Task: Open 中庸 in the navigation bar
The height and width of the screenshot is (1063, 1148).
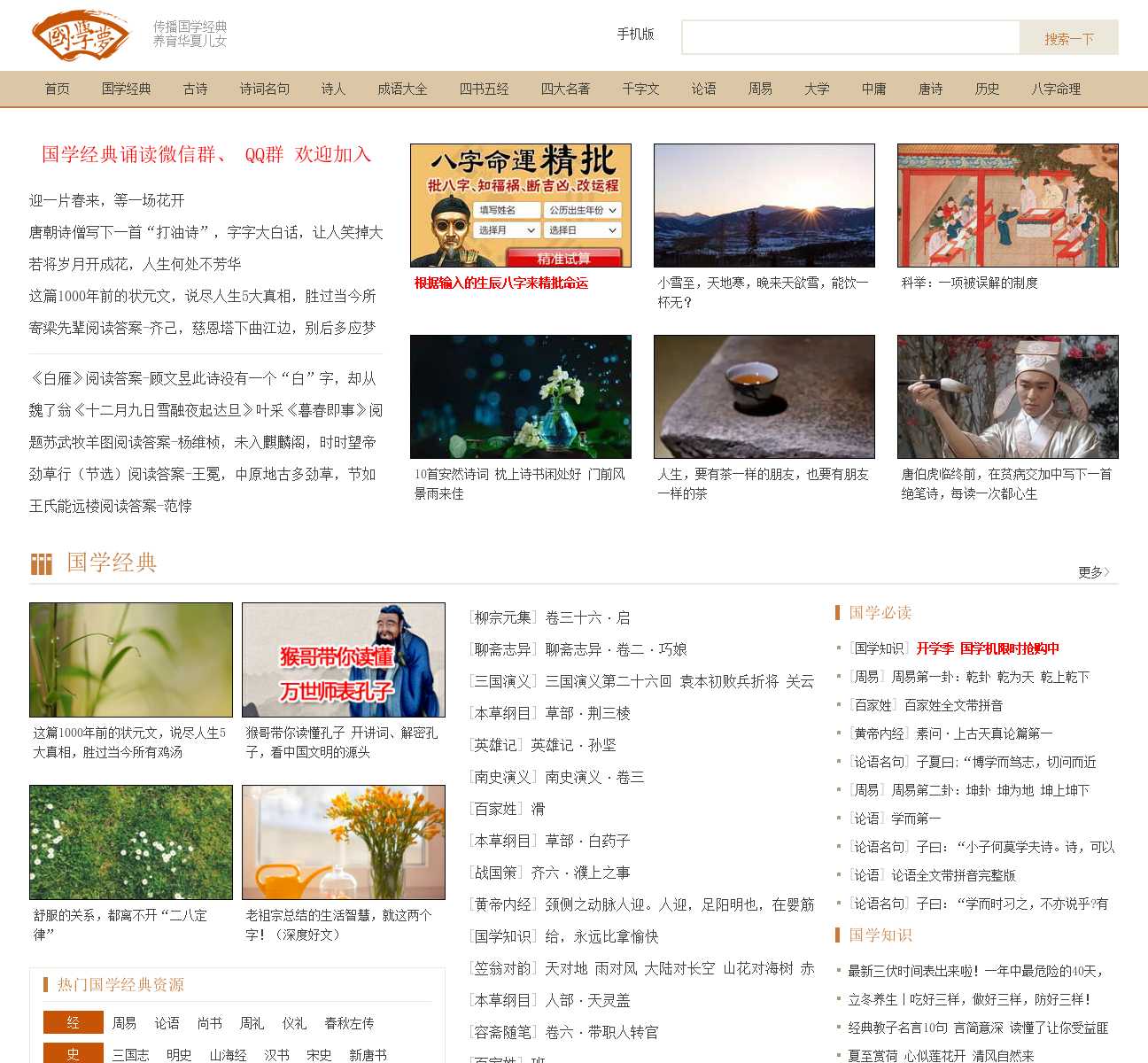Action: coord(873,89)
